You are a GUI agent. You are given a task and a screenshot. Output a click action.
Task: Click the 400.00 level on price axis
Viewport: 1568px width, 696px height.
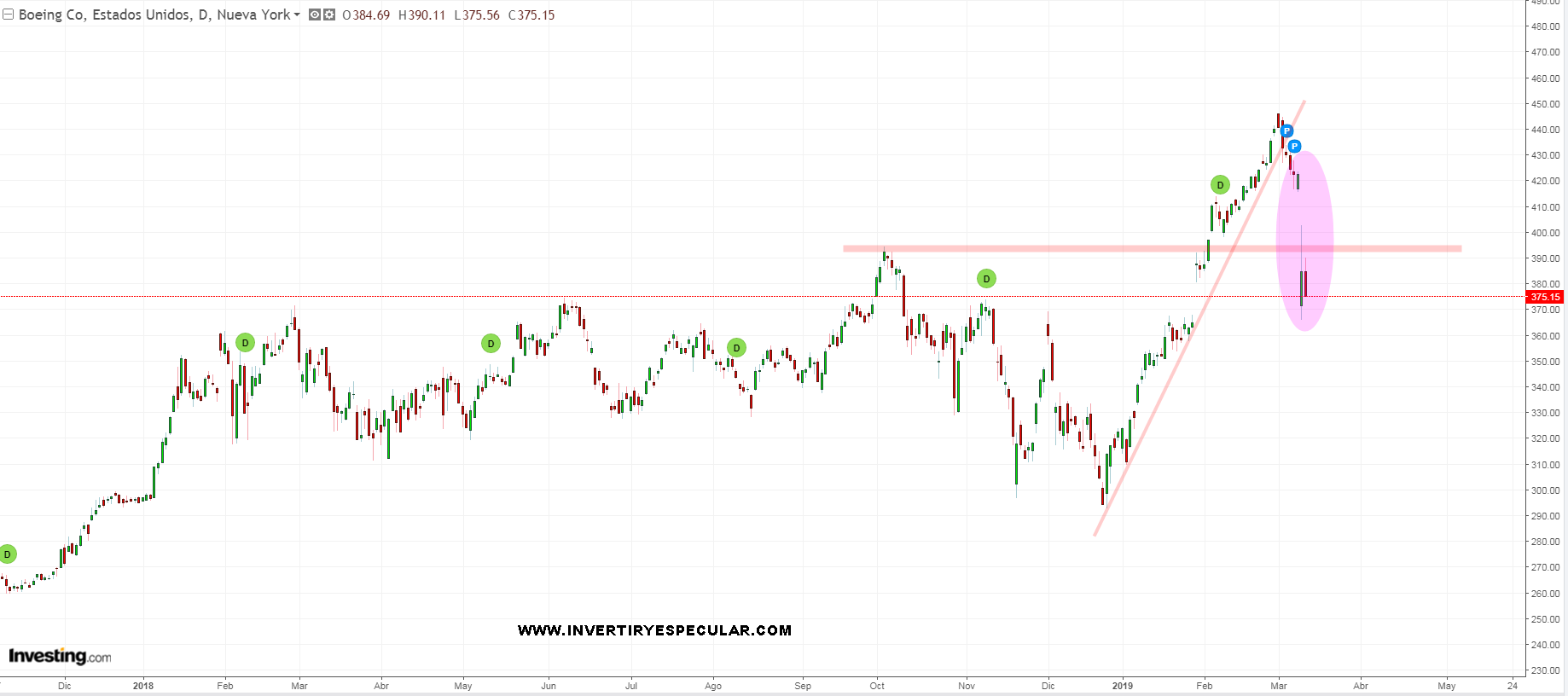[1545, 233]
